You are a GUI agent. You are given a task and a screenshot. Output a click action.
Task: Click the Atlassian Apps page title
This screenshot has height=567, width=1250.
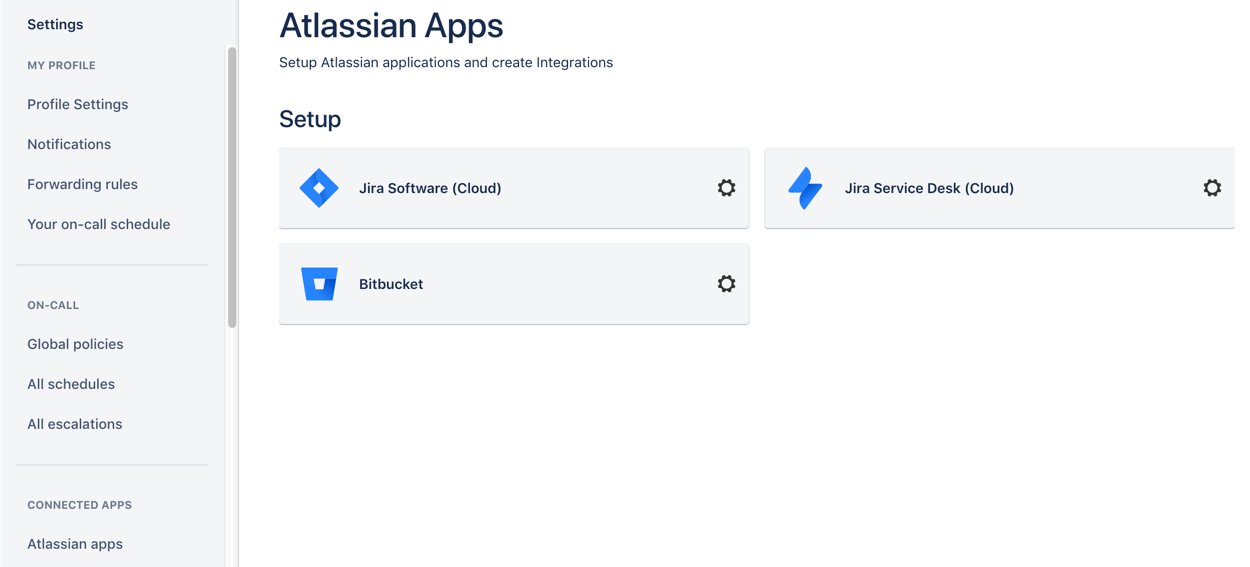coord(391,25)
